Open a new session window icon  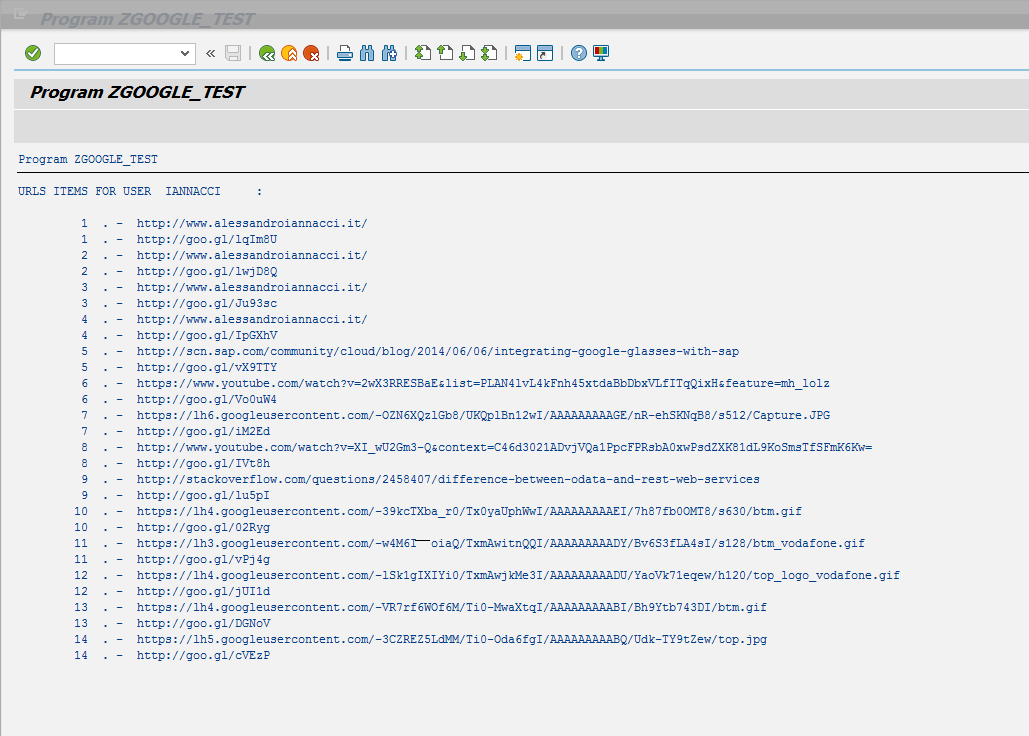[522, 53]
